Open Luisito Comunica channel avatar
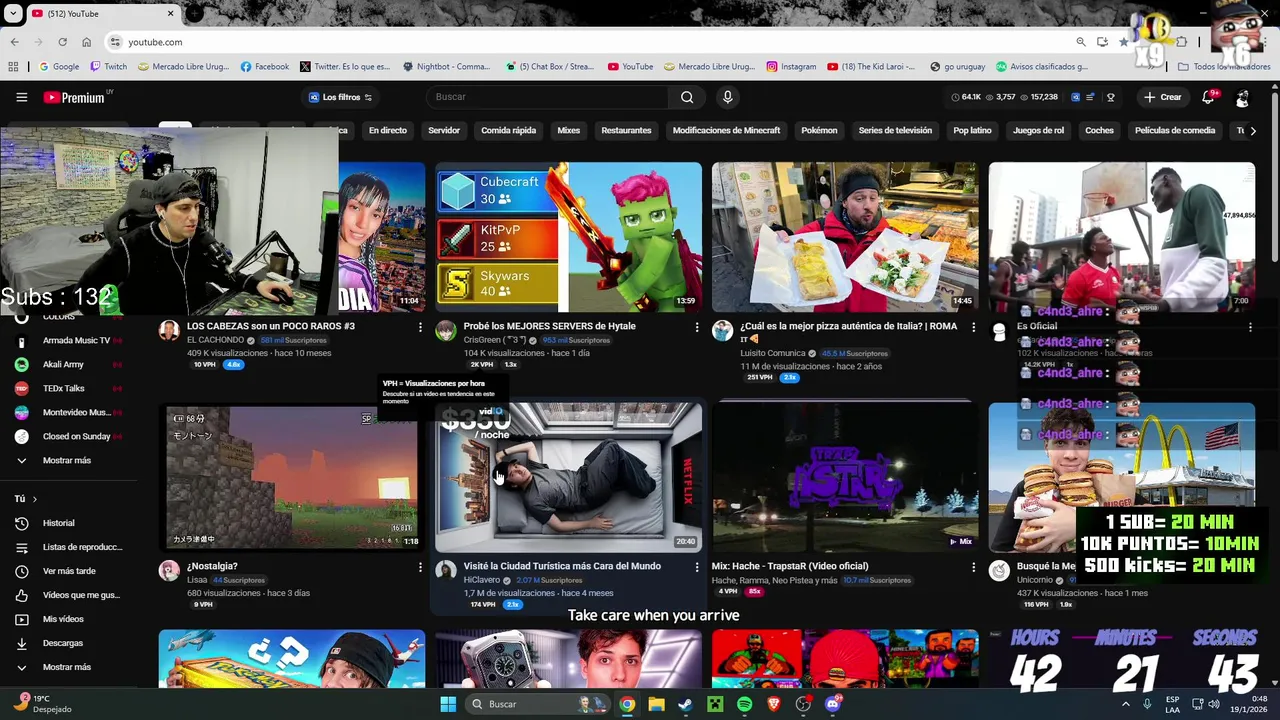Image resolution: width=1280 pixels, height=720 pixels. (x=722, y=331)
